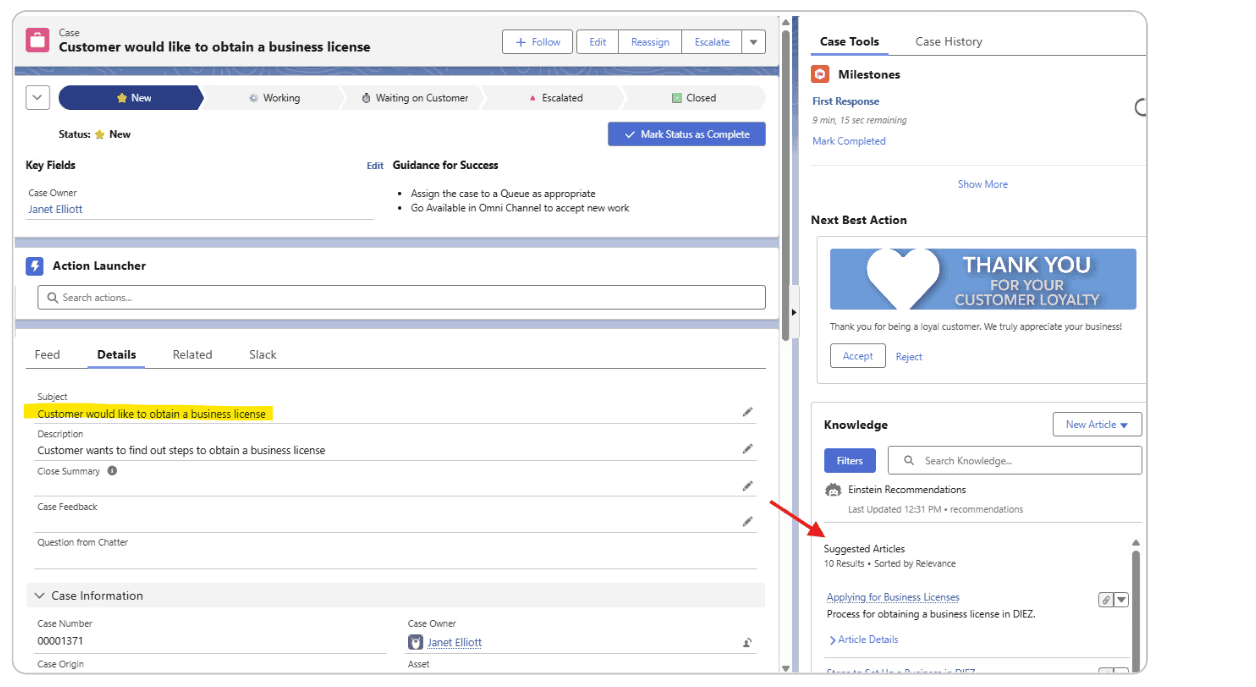Screen dimensions: 1256x687
Task: Click Mark Status as Complete
Action: click(x=686, y=134)
